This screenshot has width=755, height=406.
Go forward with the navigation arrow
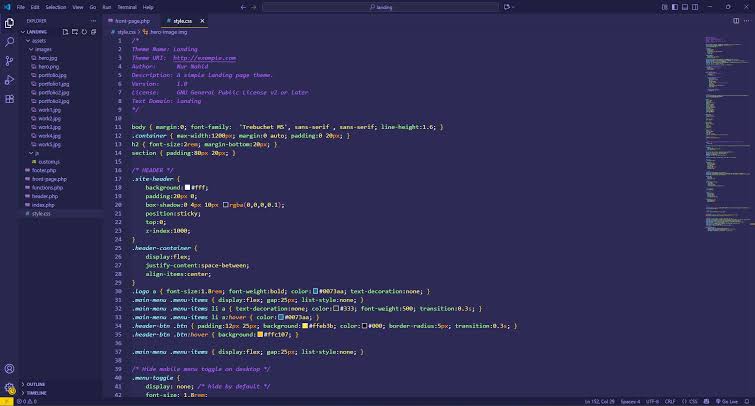point(254,7)
